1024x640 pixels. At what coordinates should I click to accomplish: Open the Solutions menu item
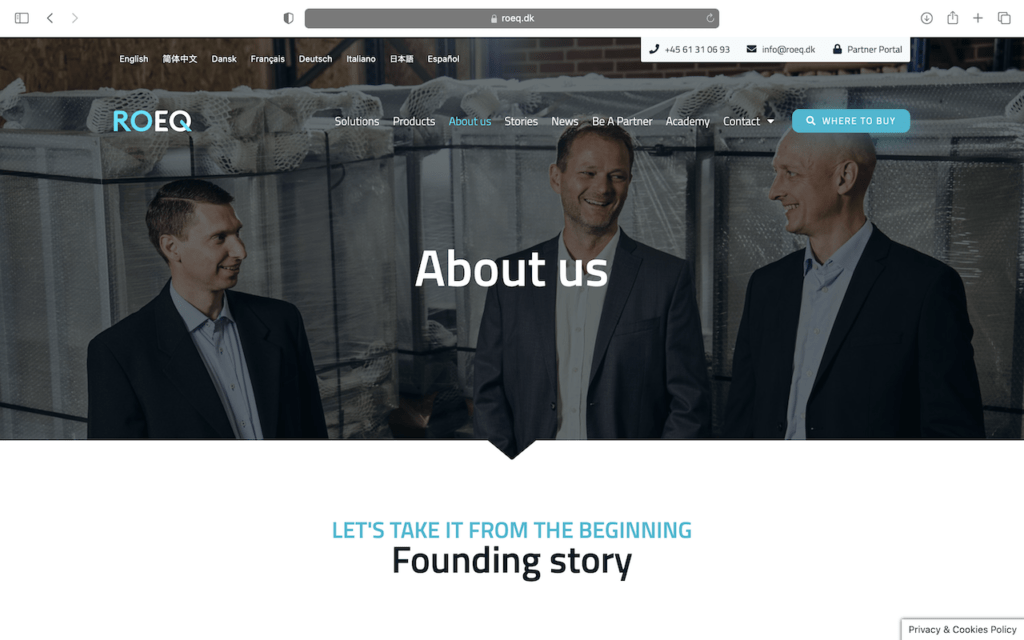tap(357, 121)
